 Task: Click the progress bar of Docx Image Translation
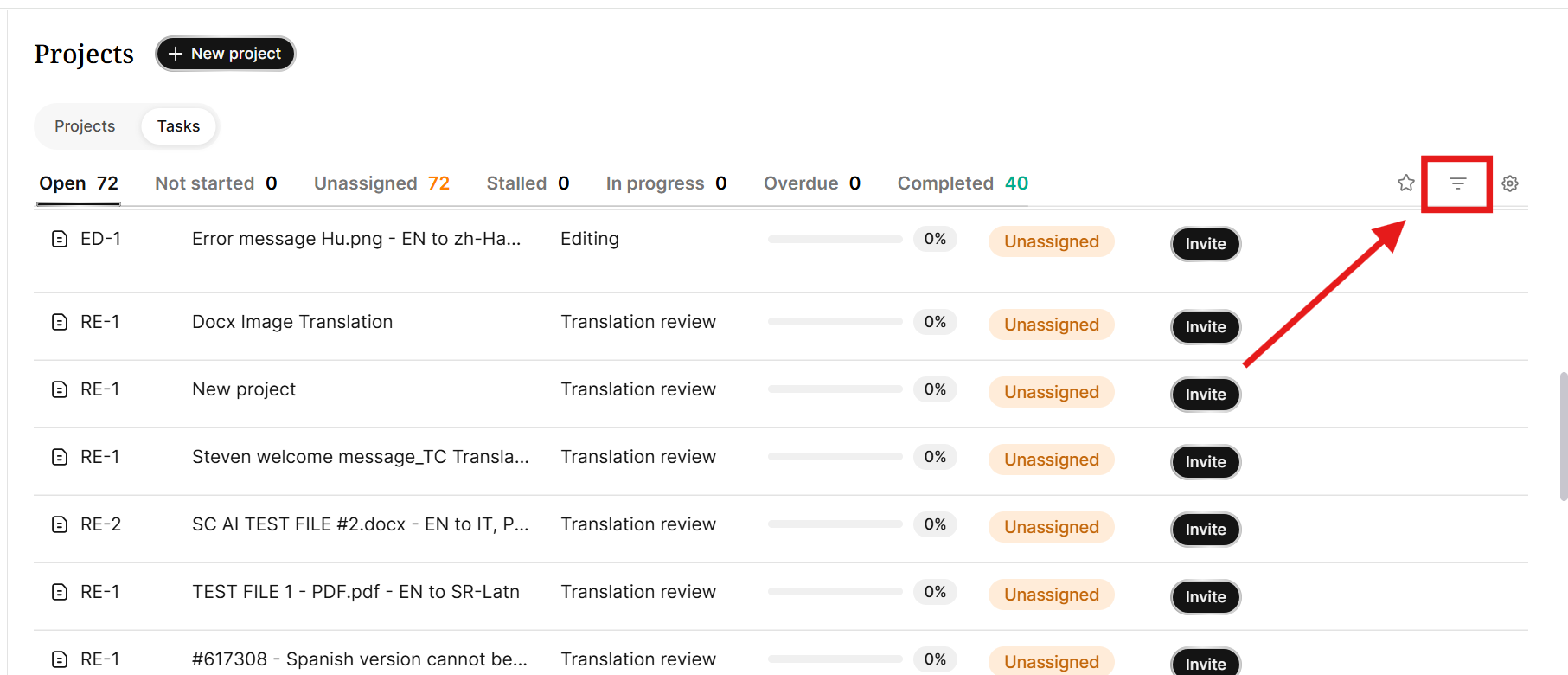(835, 322)
